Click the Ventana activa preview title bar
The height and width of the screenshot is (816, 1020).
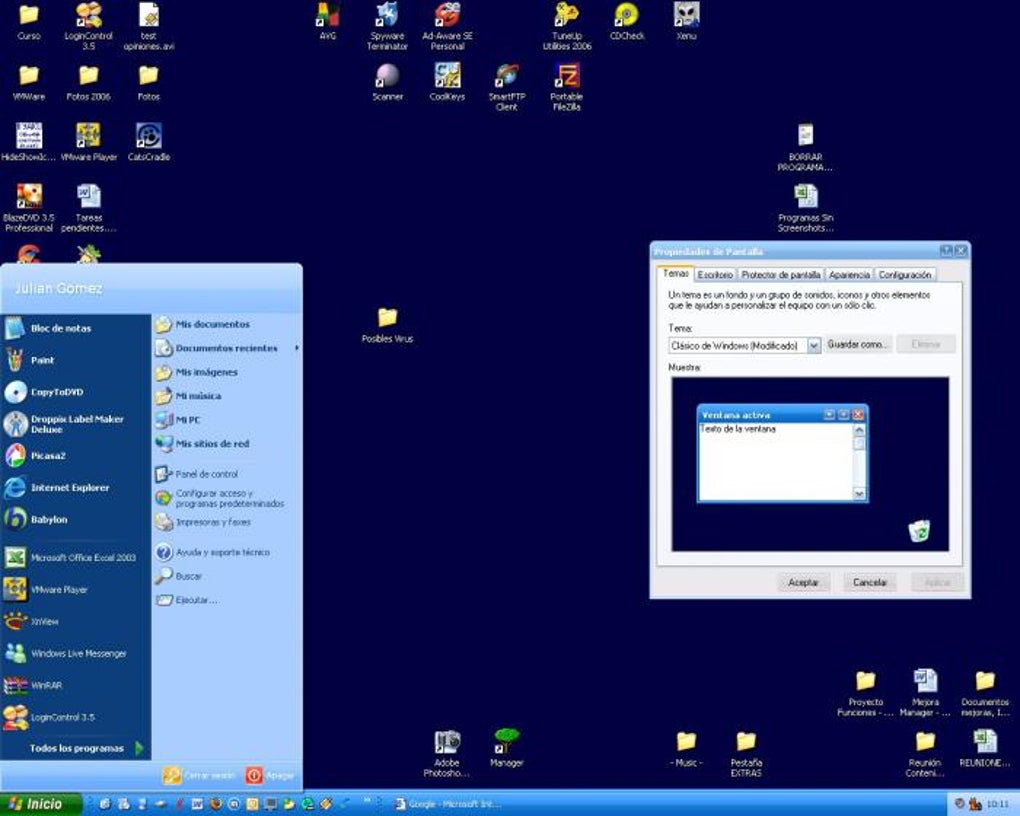click(782, 415)
